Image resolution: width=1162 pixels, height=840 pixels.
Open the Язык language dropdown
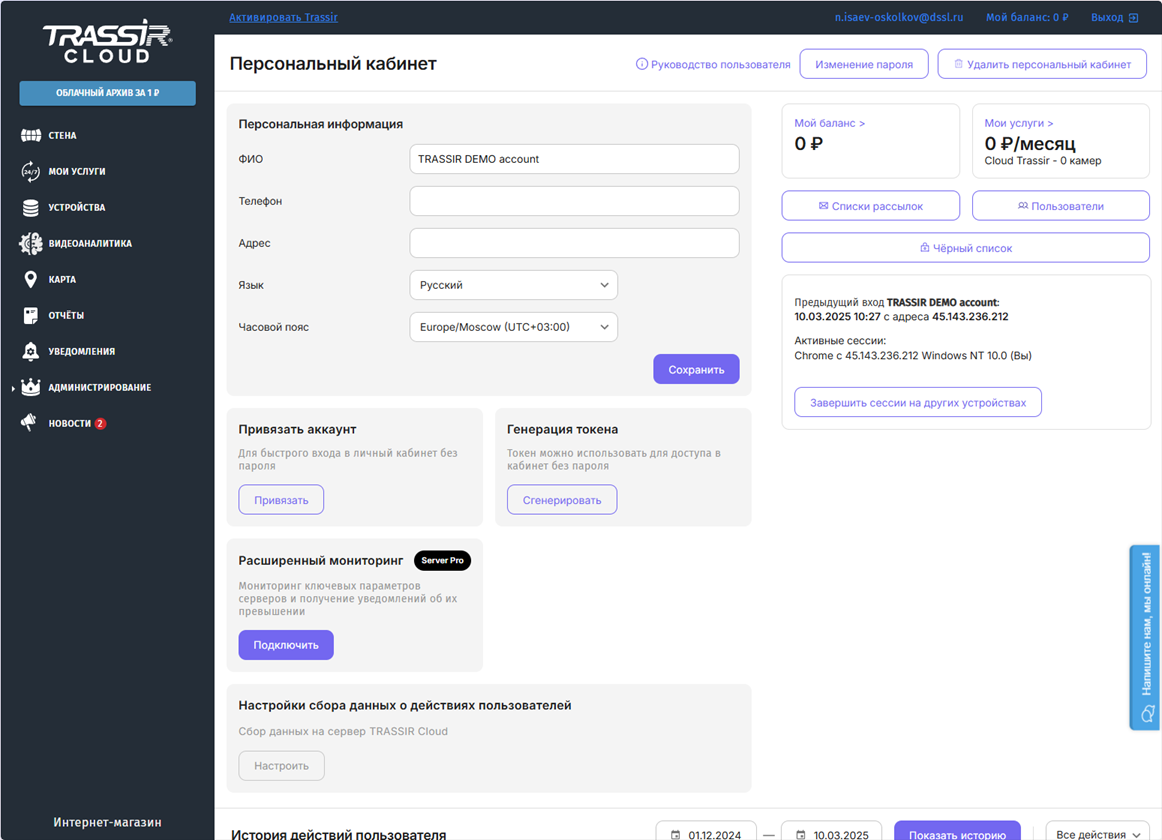click(513, 285)
